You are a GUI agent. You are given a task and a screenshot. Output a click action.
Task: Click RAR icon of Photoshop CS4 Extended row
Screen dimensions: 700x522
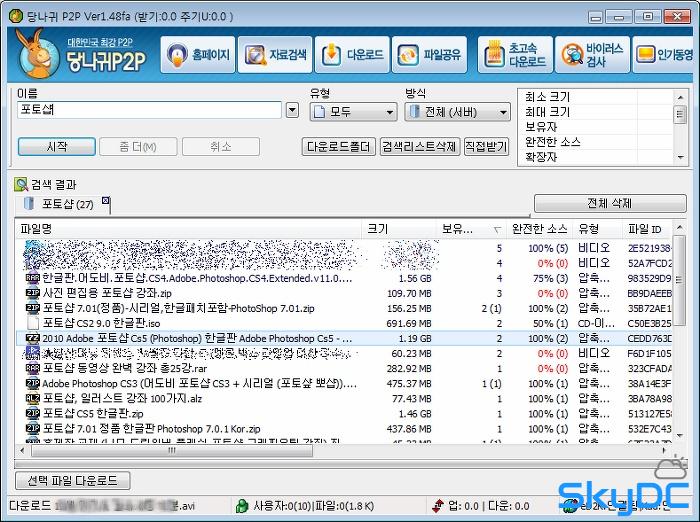[x=33, y=278]
